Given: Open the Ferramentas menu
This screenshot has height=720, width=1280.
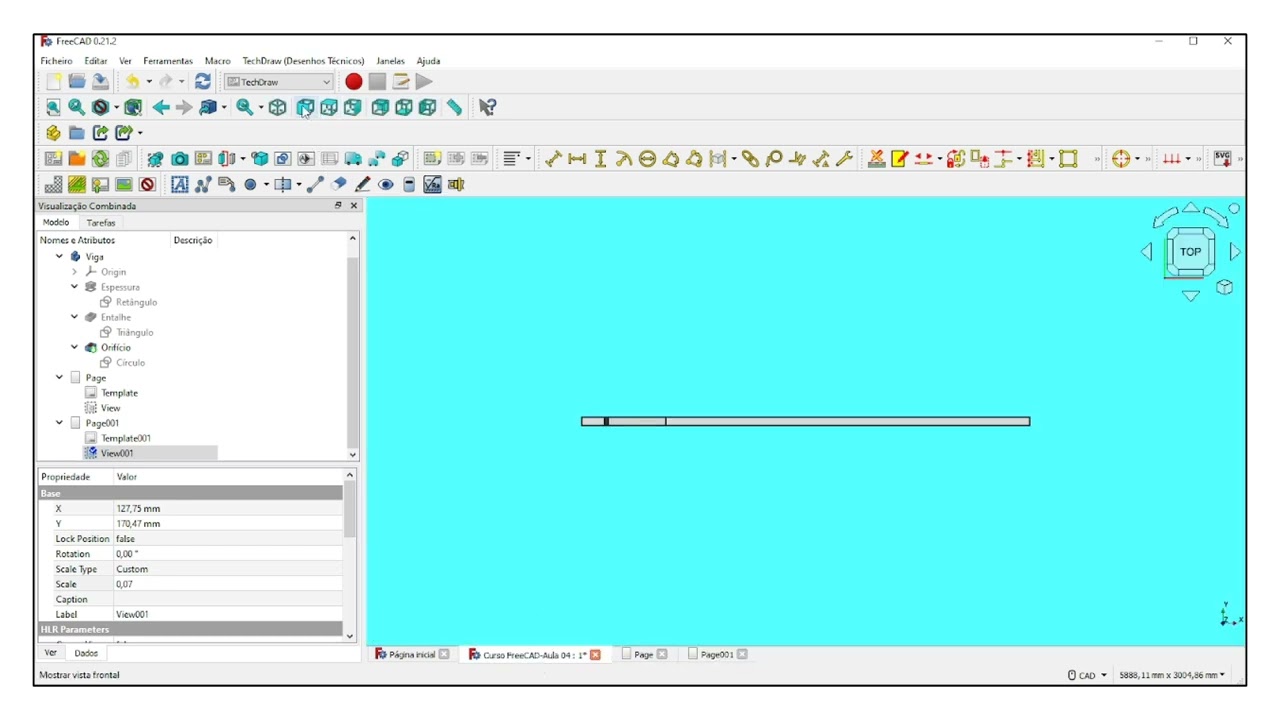Looking at the screenshot, I should (168, 61).
